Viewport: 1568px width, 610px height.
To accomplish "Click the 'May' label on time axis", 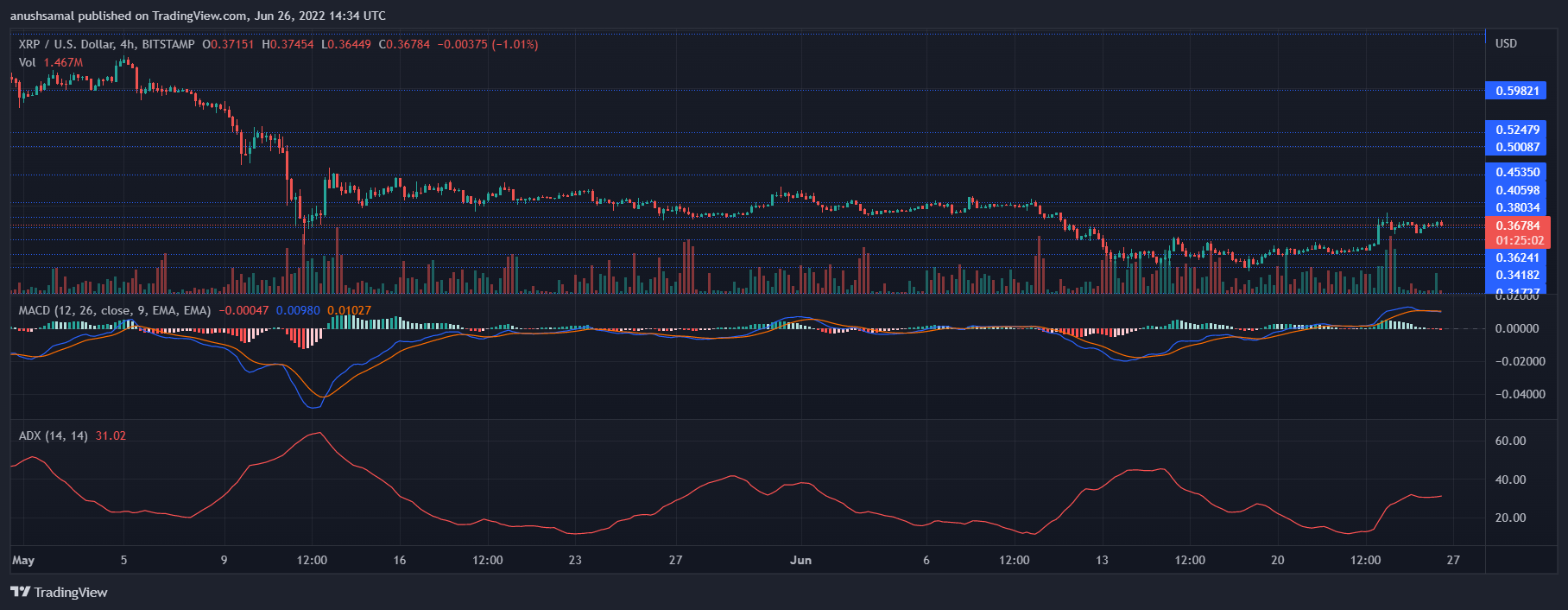I will [23, 560].
